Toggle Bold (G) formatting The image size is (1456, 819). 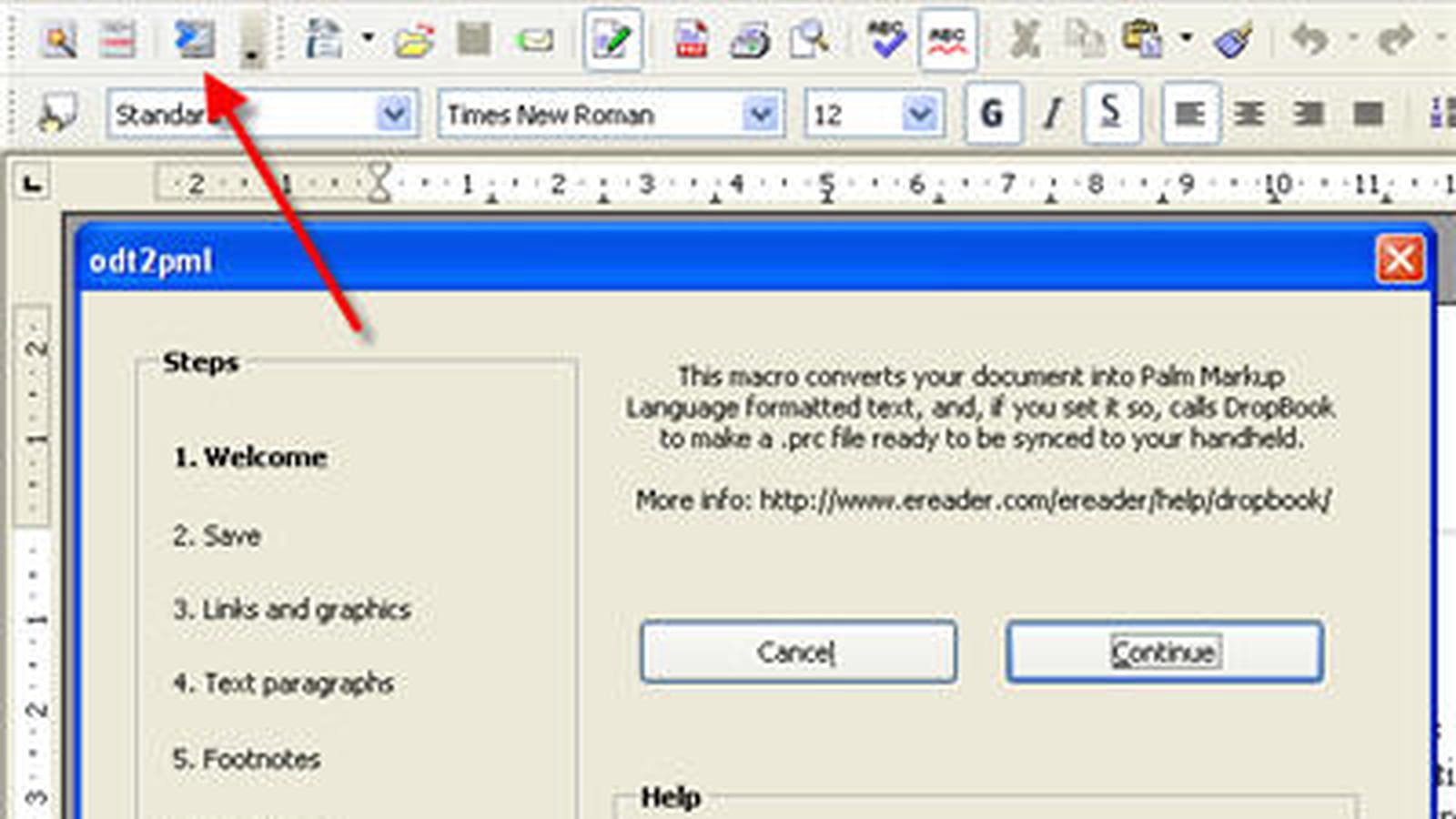click(992, 114)
